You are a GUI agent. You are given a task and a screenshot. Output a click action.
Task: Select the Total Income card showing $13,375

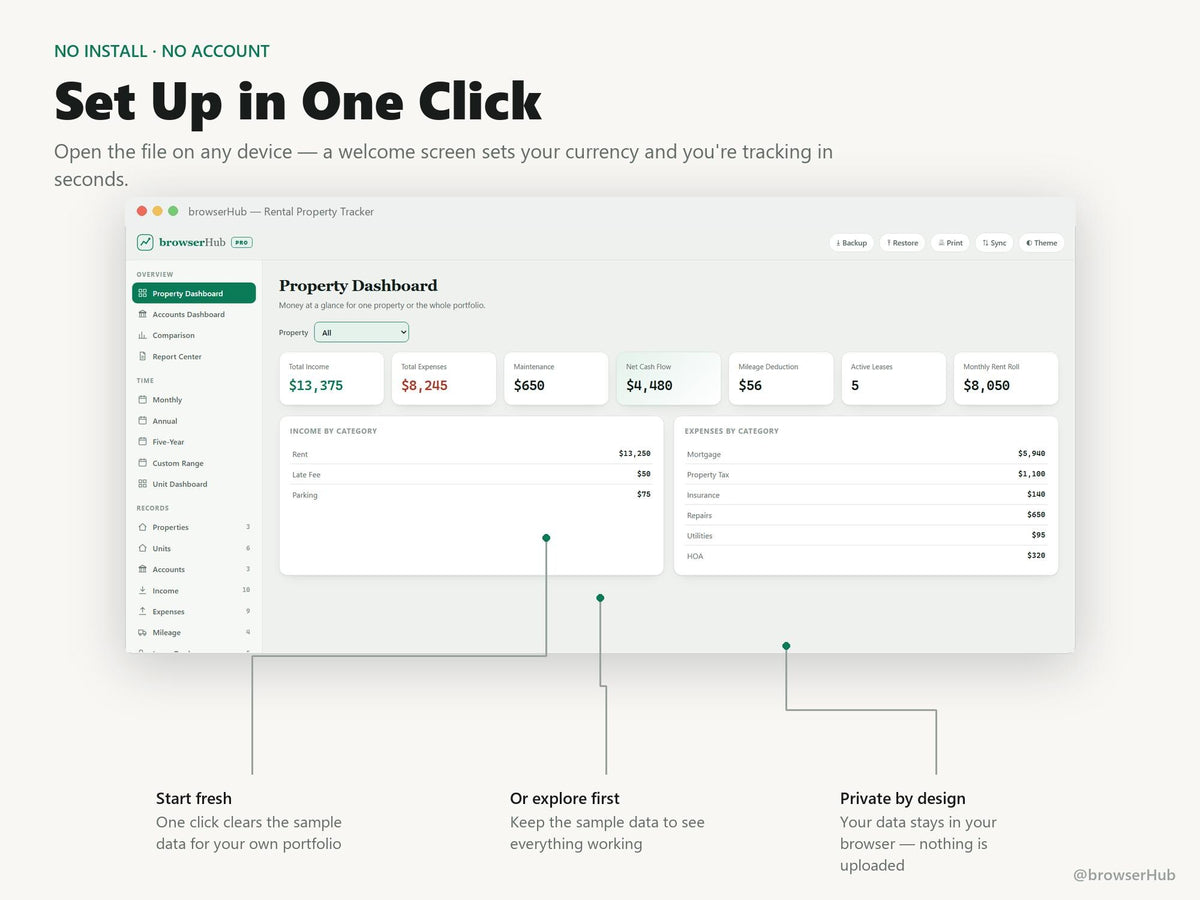(x=331, y=378)
